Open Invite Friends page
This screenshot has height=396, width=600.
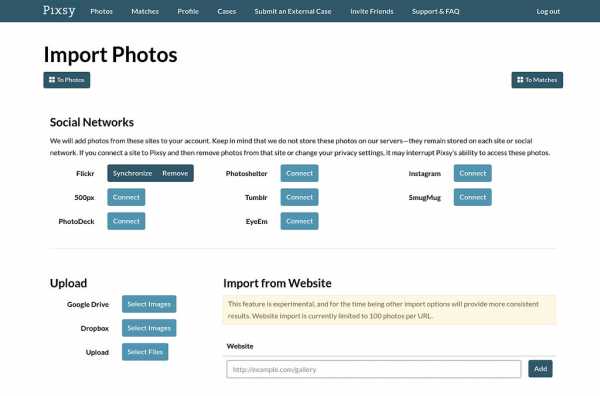point(372,11)
